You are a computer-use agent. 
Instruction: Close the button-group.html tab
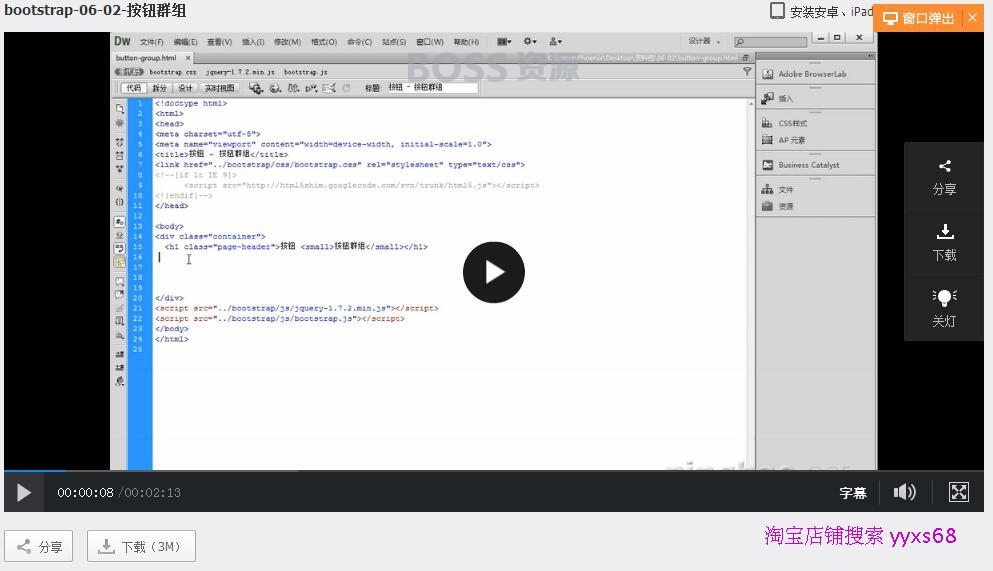click(x=187, y=58)
